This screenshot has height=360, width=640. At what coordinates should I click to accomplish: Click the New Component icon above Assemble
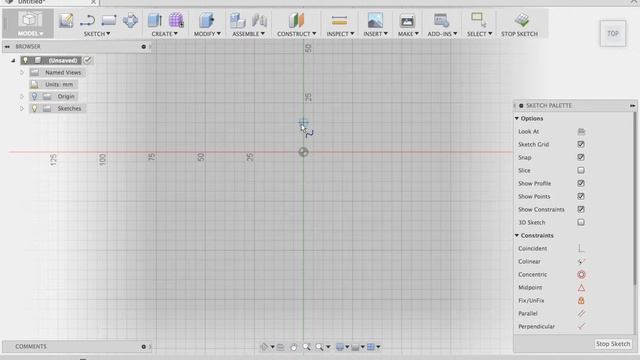point(238,20)
